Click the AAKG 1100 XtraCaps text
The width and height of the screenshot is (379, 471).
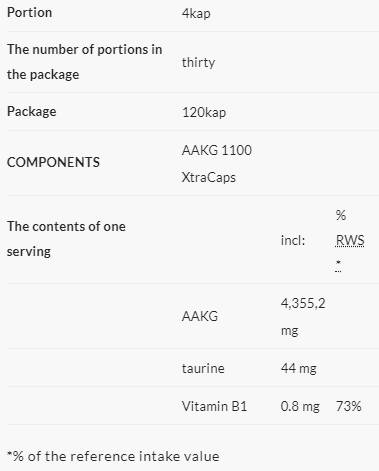tap(217, 164)
